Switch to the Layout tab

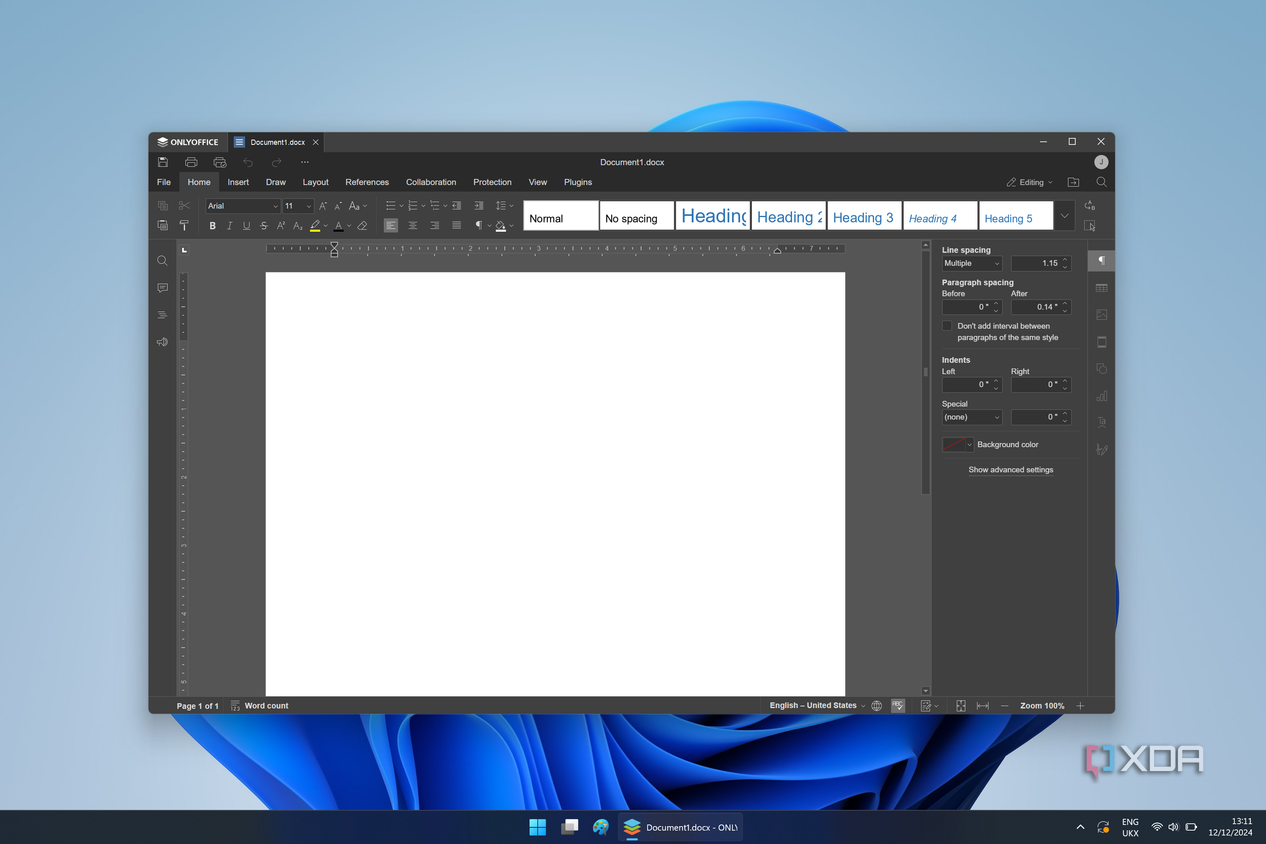point(316,182)
